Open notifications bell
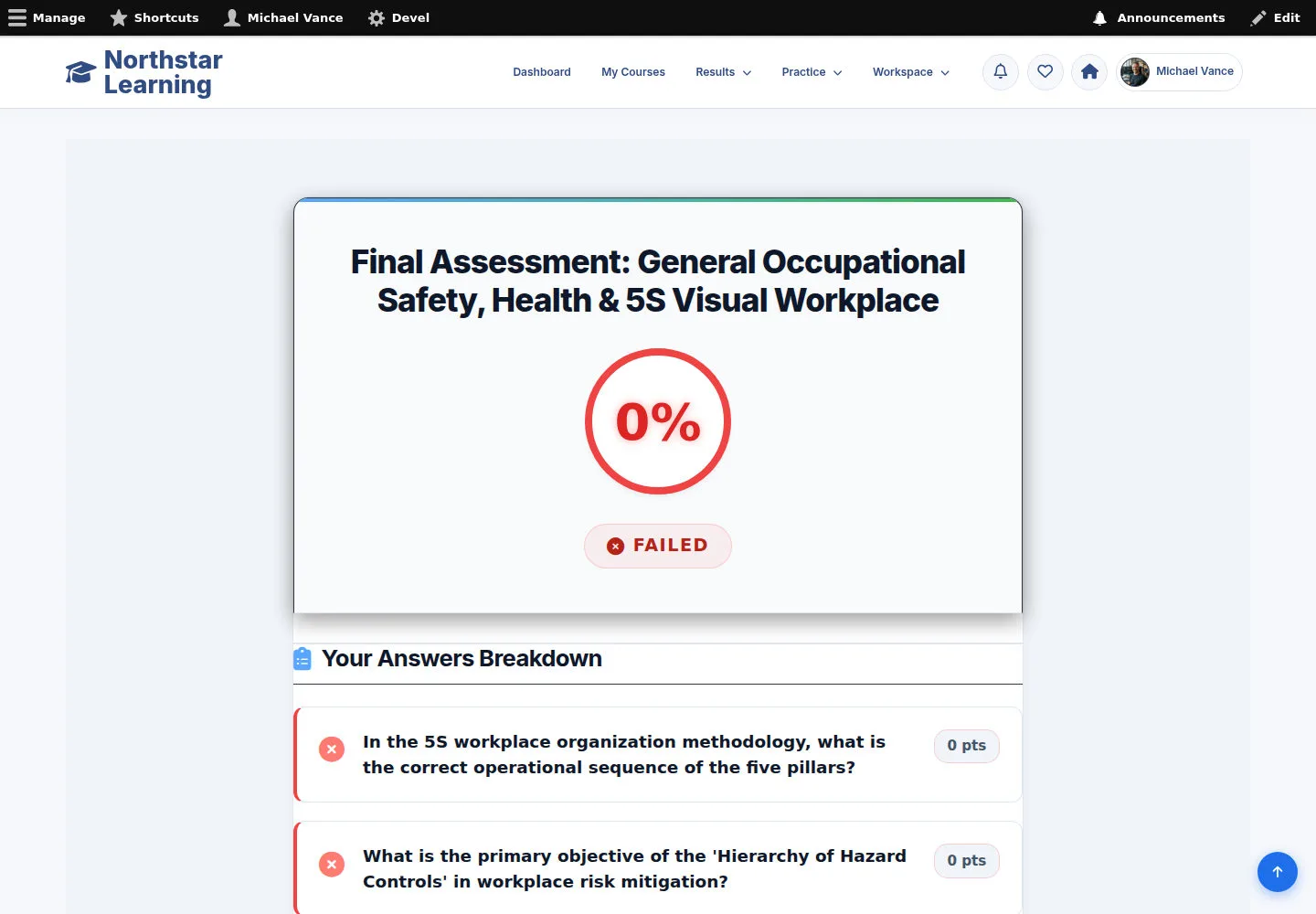This screenshot has width=1316, height=914. 1001,72
